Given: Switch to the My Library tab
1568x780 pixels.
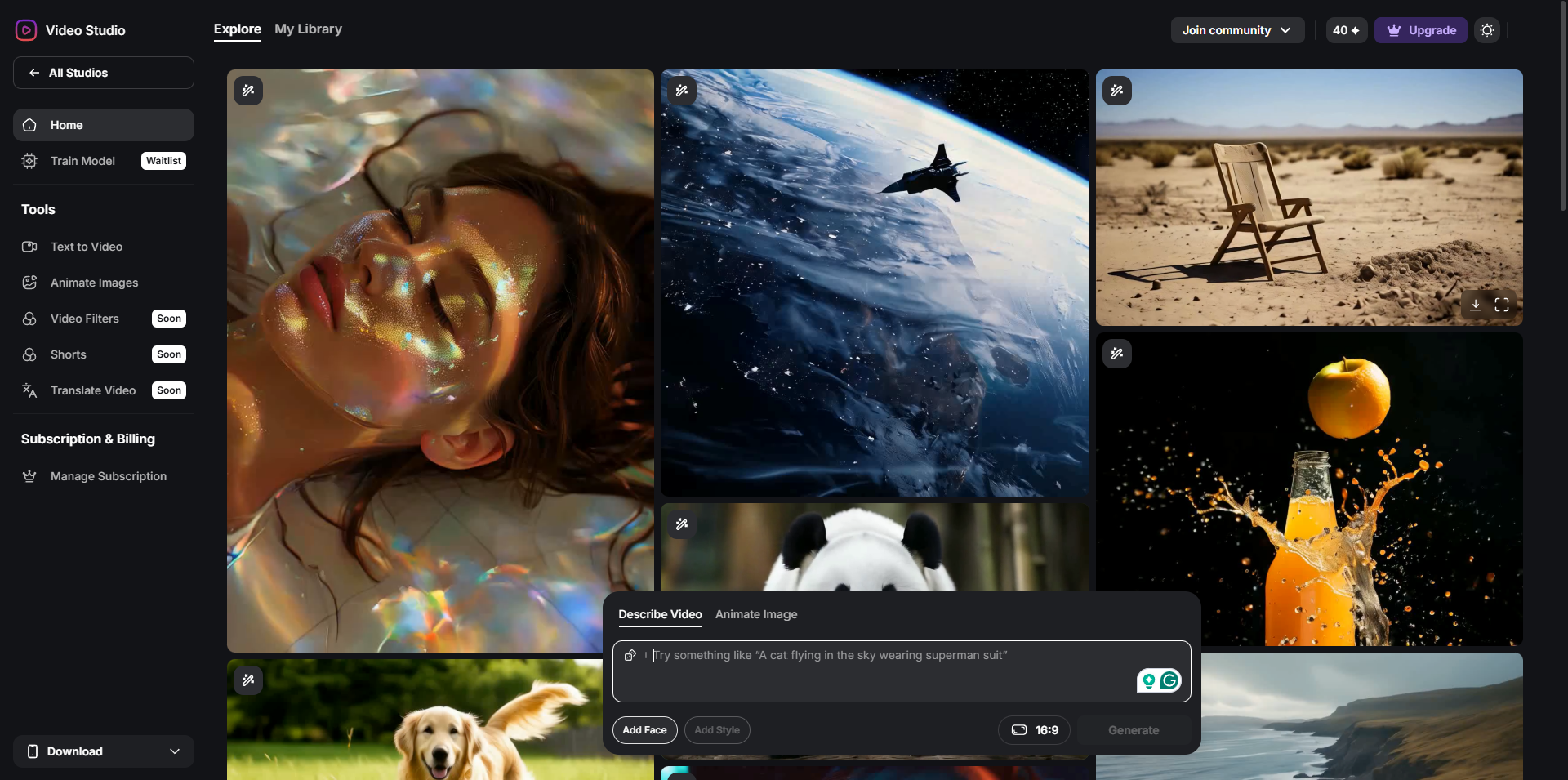Looking at the screenshot, I should (308, 29).
